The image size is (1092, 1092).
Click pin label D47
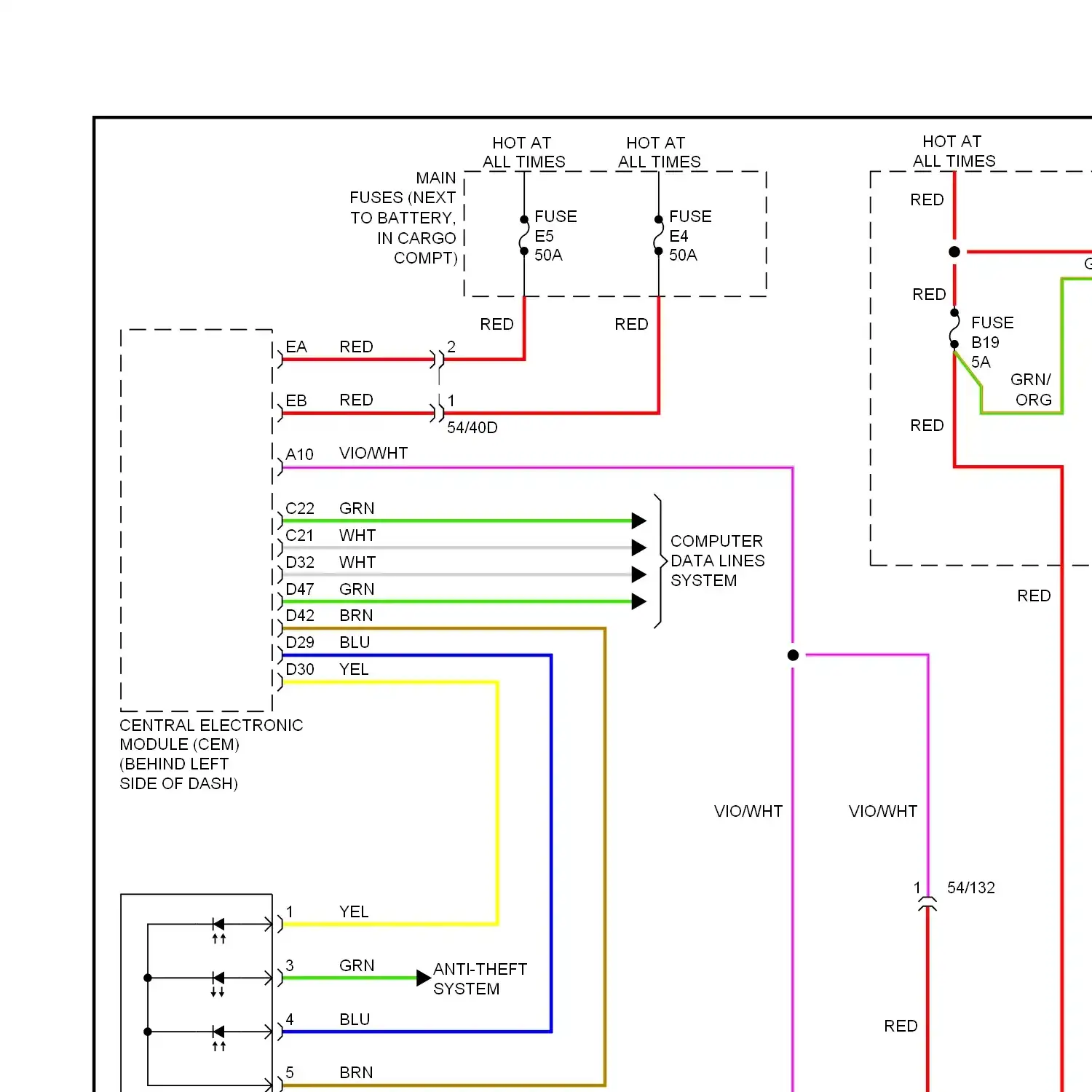[x=300, y=589]
